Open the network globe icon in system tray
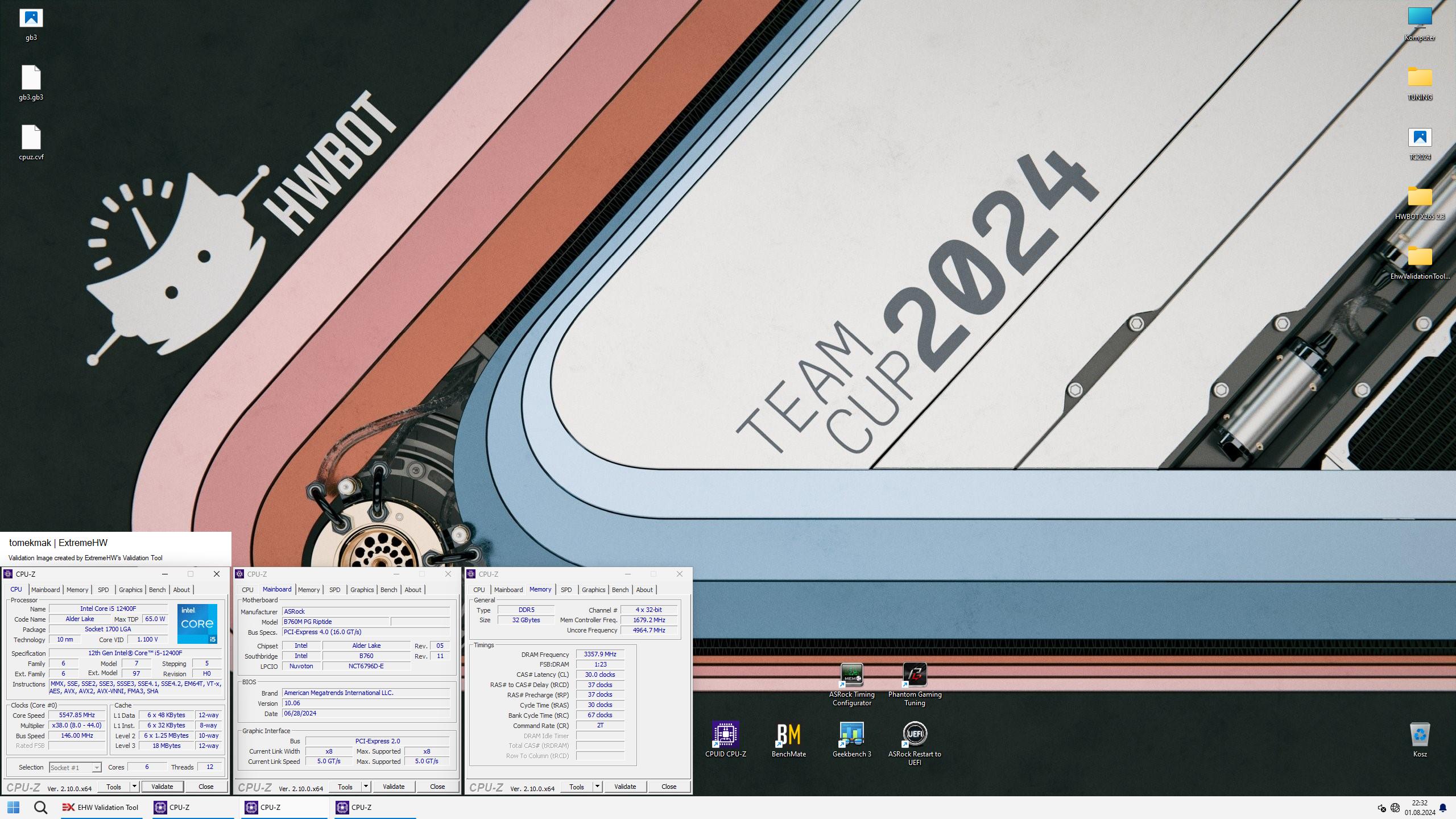The image size is (1456, 819). [x=1395, y=808]
